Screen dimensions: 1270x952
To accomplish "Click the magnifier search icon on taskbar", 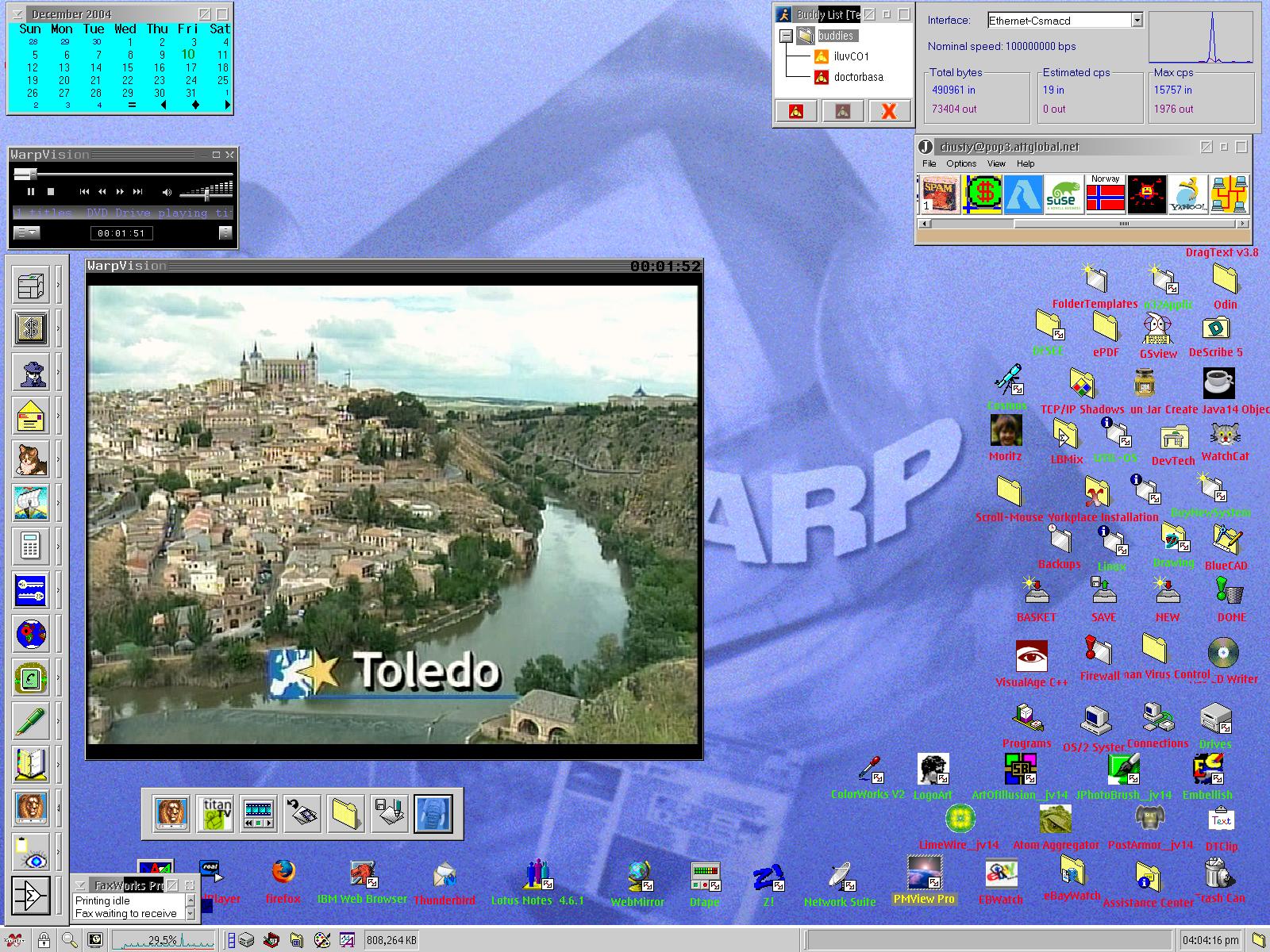I will click(x=69, y=940).
